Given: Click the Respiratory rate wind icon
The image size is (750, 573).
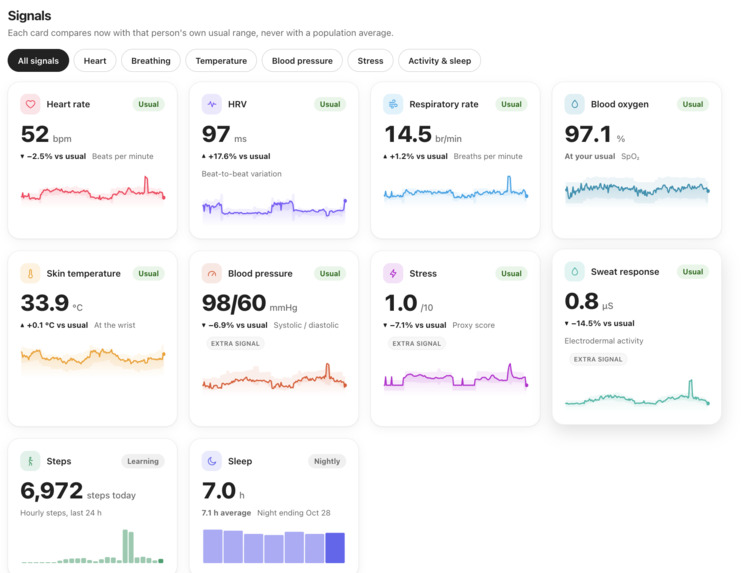Looking at the screenshot, I should (393, 104).
